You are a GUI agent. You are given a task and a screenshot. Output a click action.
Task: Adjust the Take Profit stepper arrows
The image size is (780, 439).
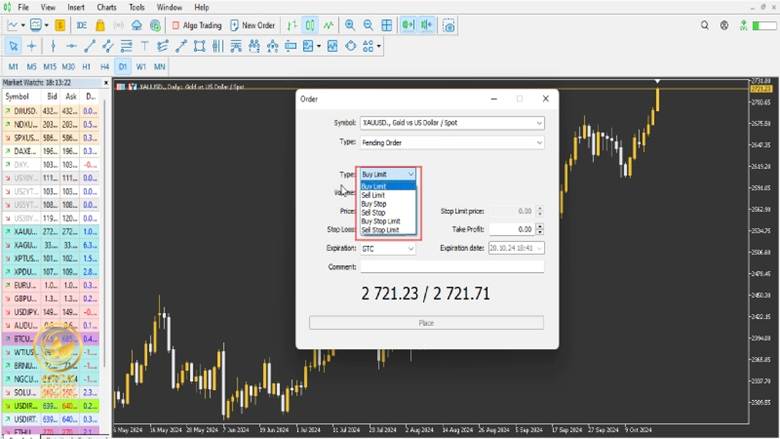click(x=540, y=229)
